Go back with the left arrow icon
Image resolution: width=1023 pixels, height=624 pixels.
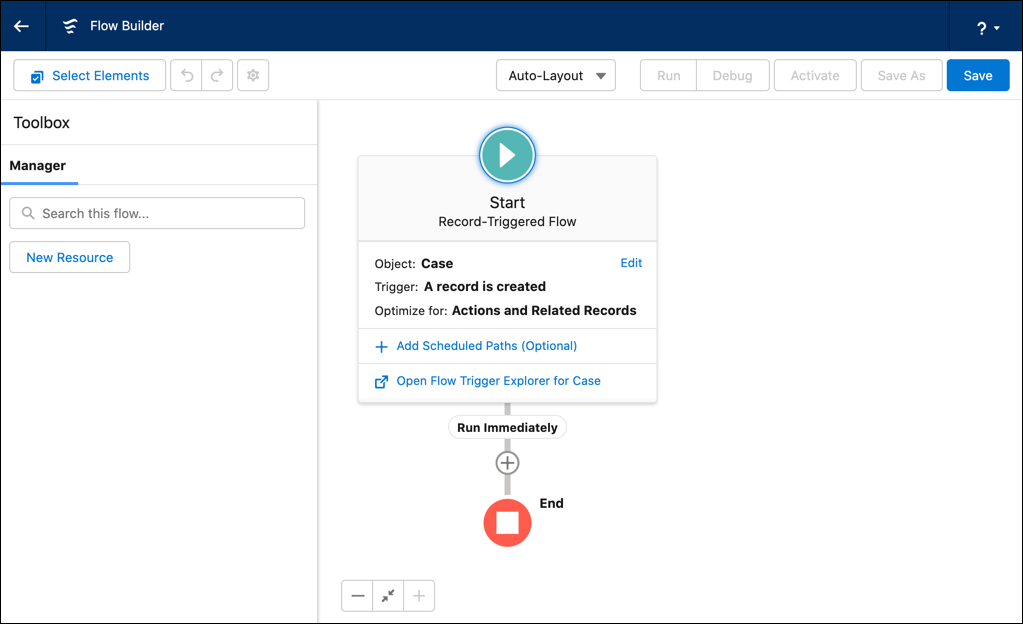pyautogui.click(x=22, y=26)
